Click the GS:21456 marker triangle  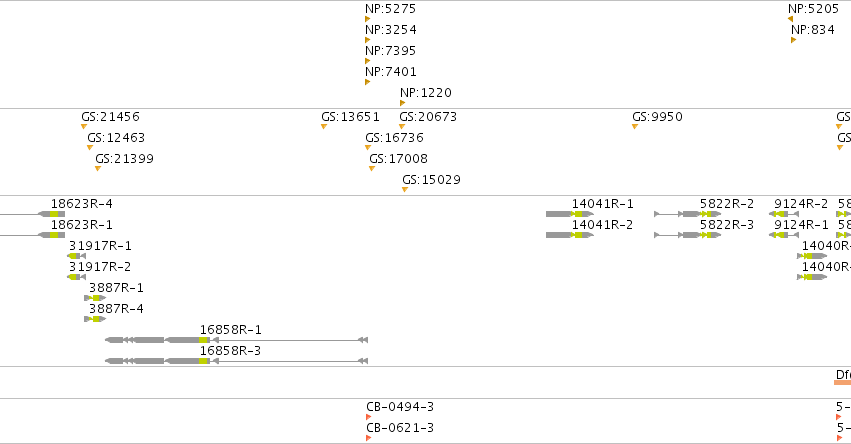tap(84, 127)
